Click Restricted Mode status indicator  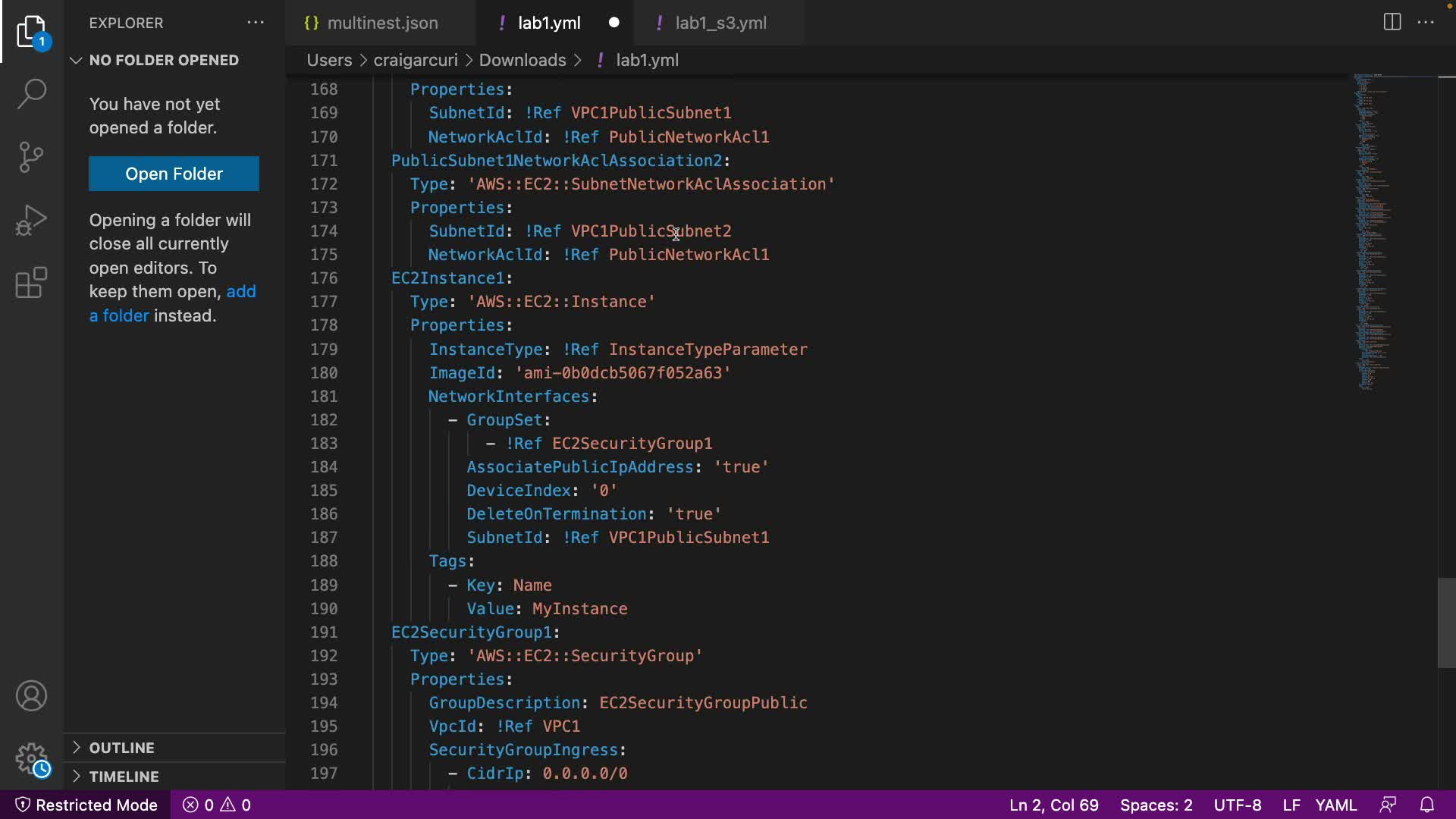coord(86,805)
